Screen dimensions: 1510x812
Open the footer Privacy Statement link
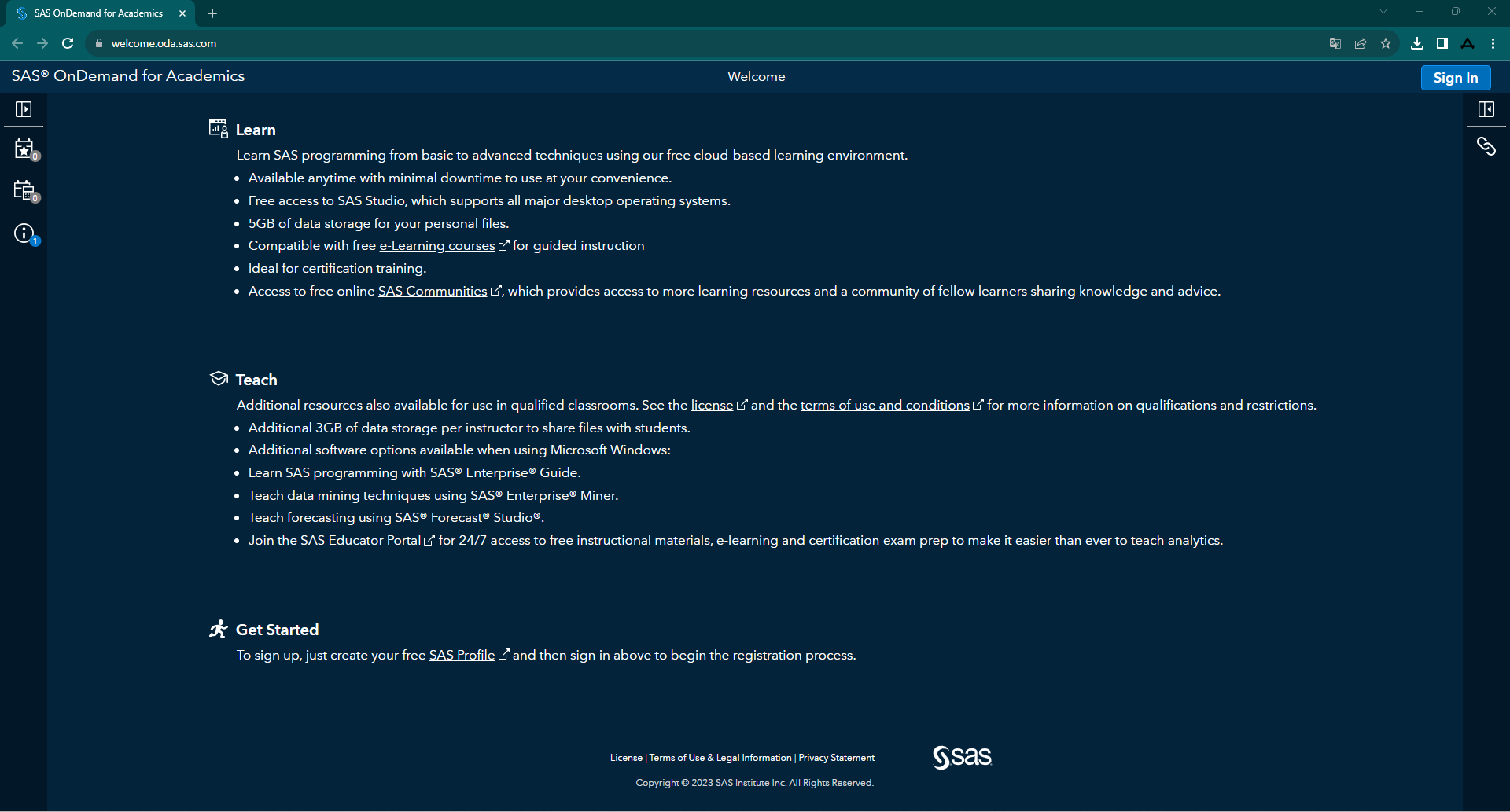pos(836,758)
